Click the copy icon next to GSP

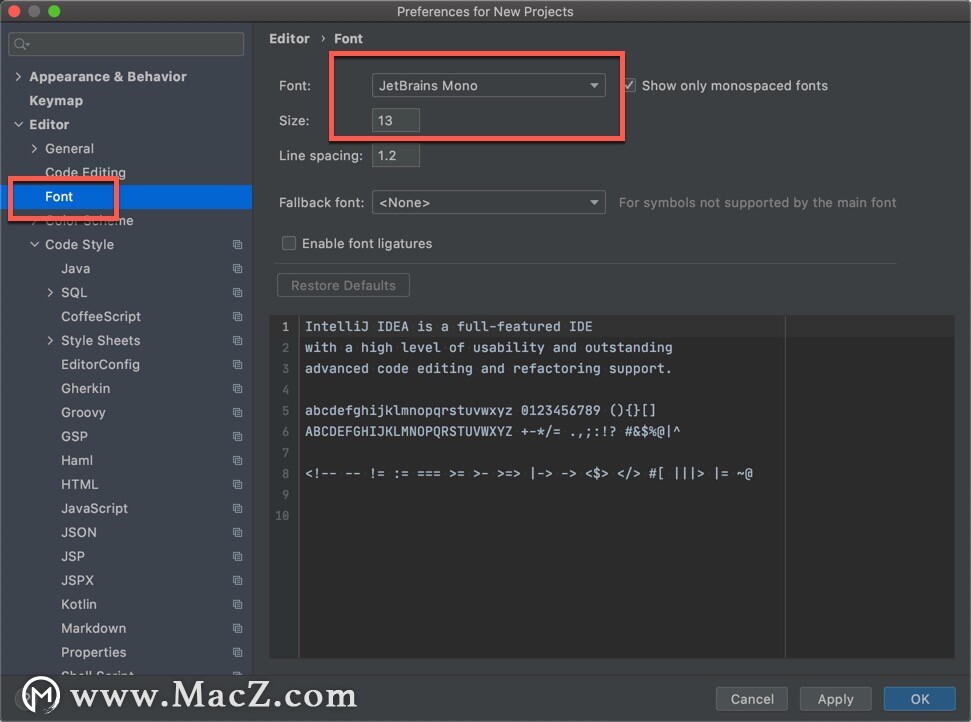(237, 437)
